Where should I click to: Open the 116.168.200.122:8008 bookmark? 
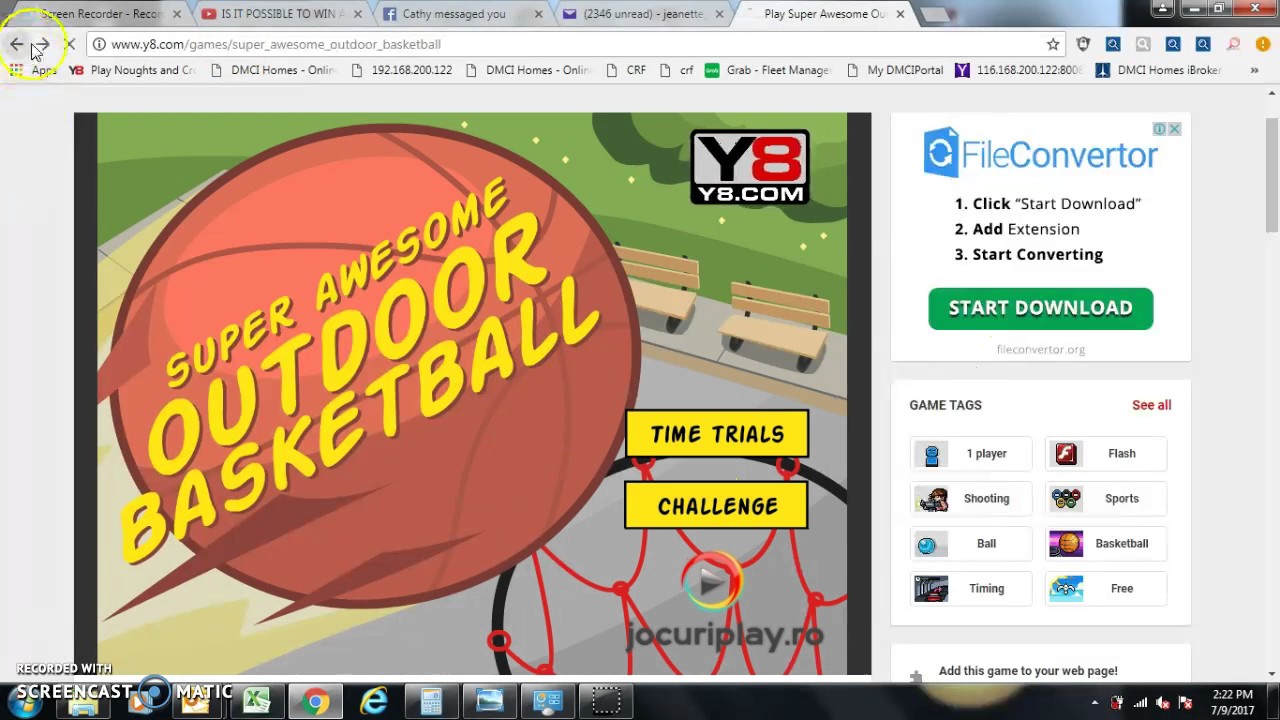(x=1019, y=70)
